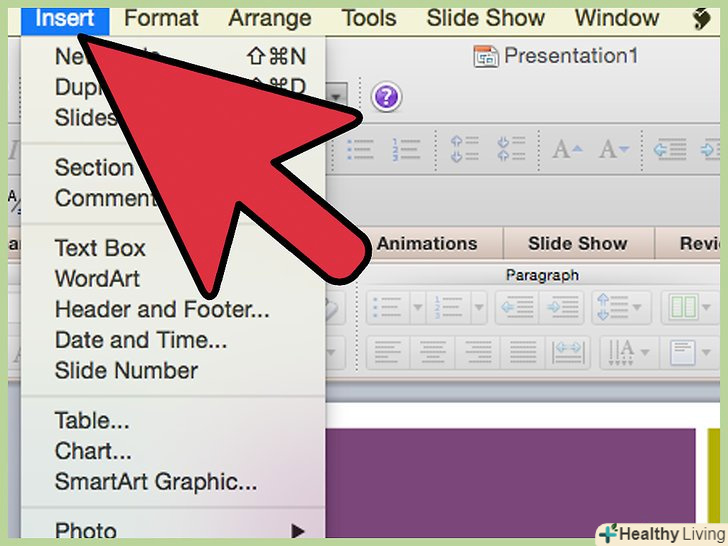Open the Arrange menu
The image size is (728, 546).
click(270, 19)
